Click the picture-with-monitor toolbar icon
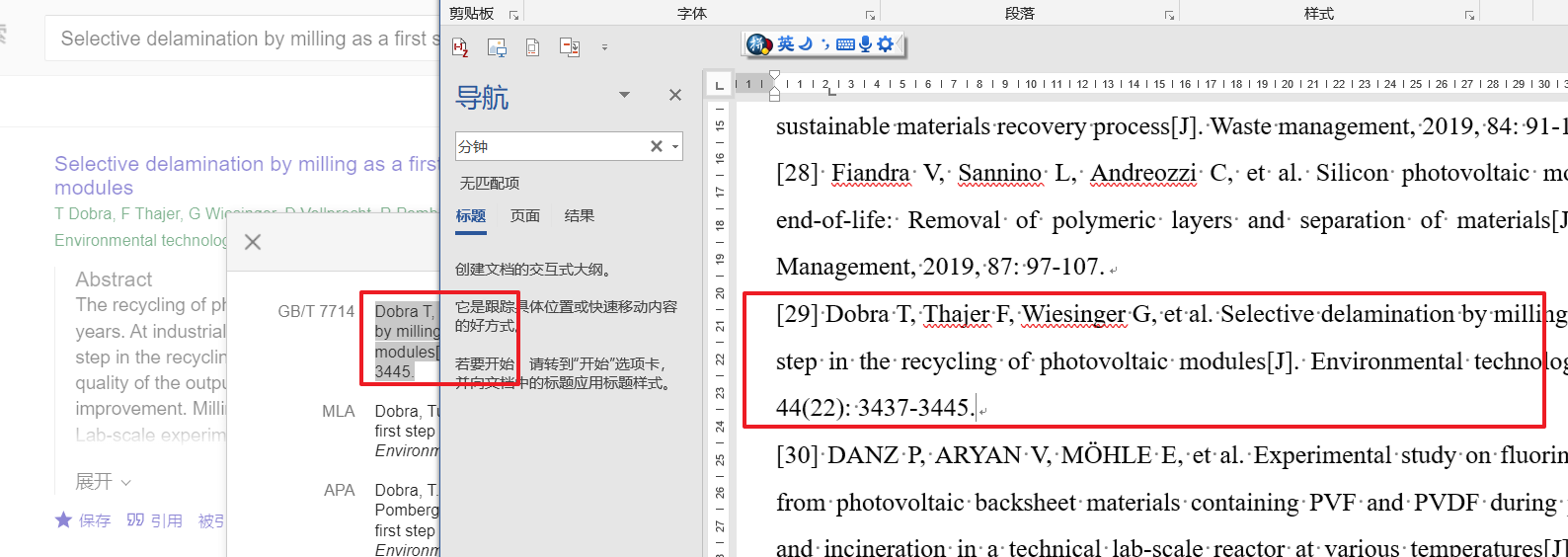1568x557 pixels. point(497,47)
